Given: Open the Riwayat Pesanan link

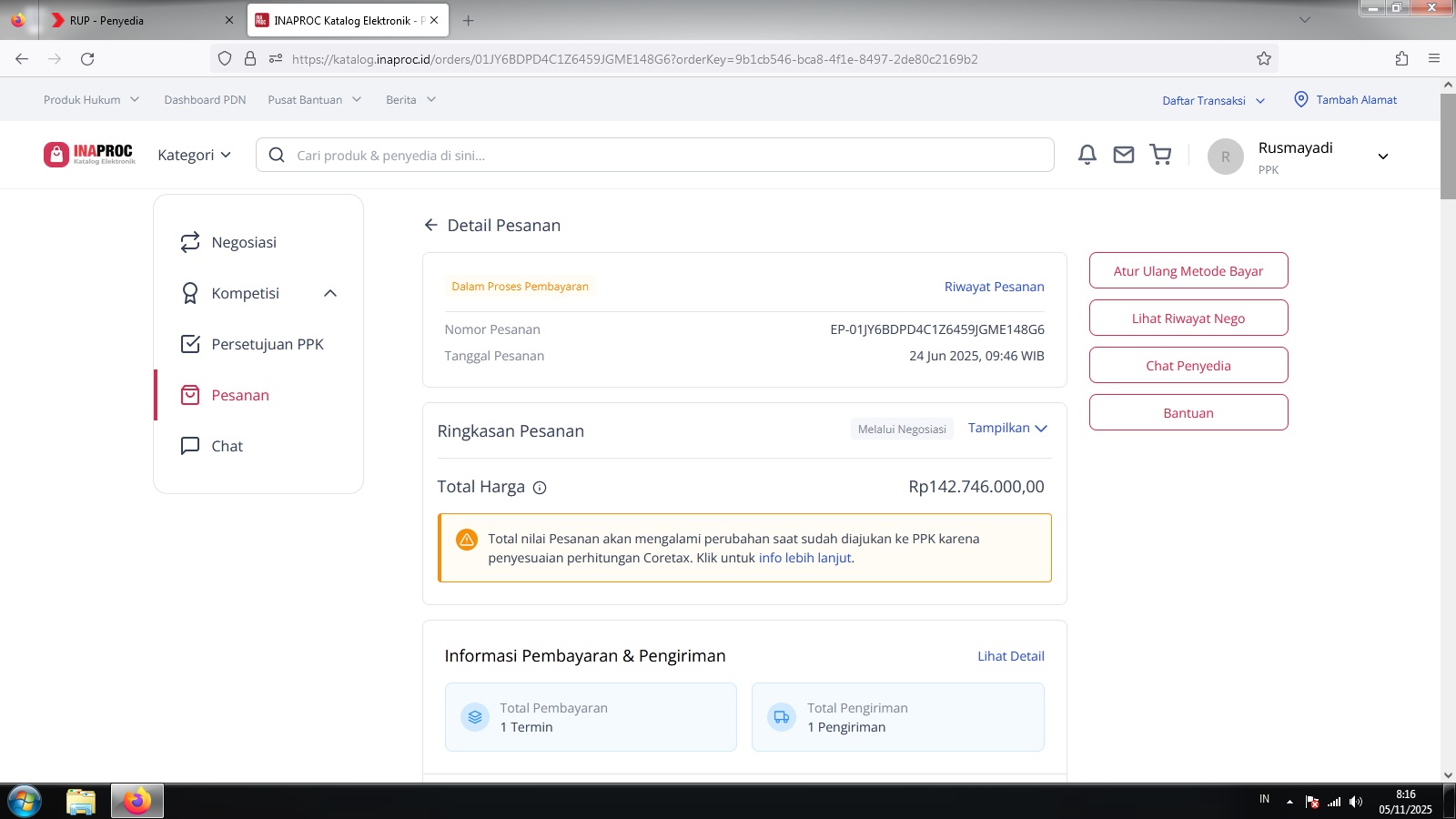Looking at the screenshot, I should [x=994, y=287].
